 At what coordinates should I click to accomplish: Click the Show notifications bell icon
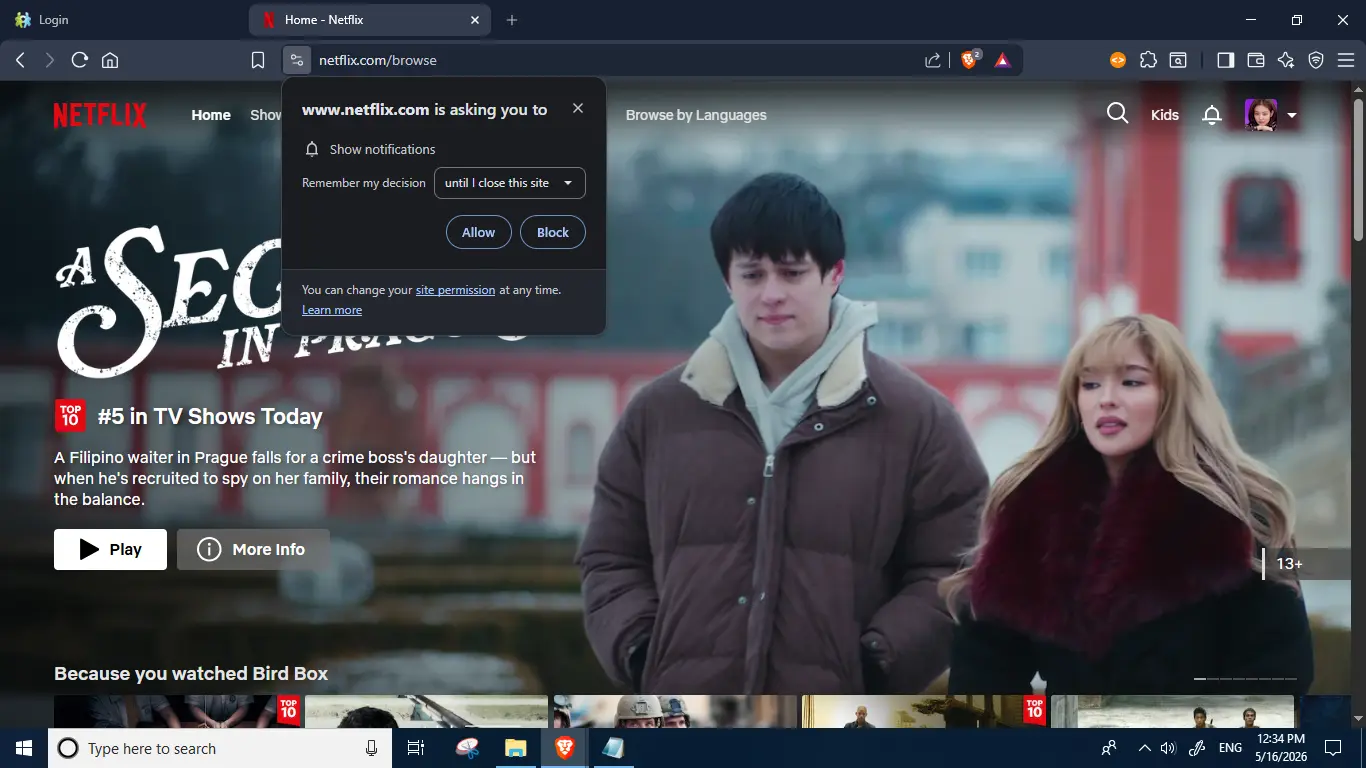pyautogui.click(x=312, y=149)
